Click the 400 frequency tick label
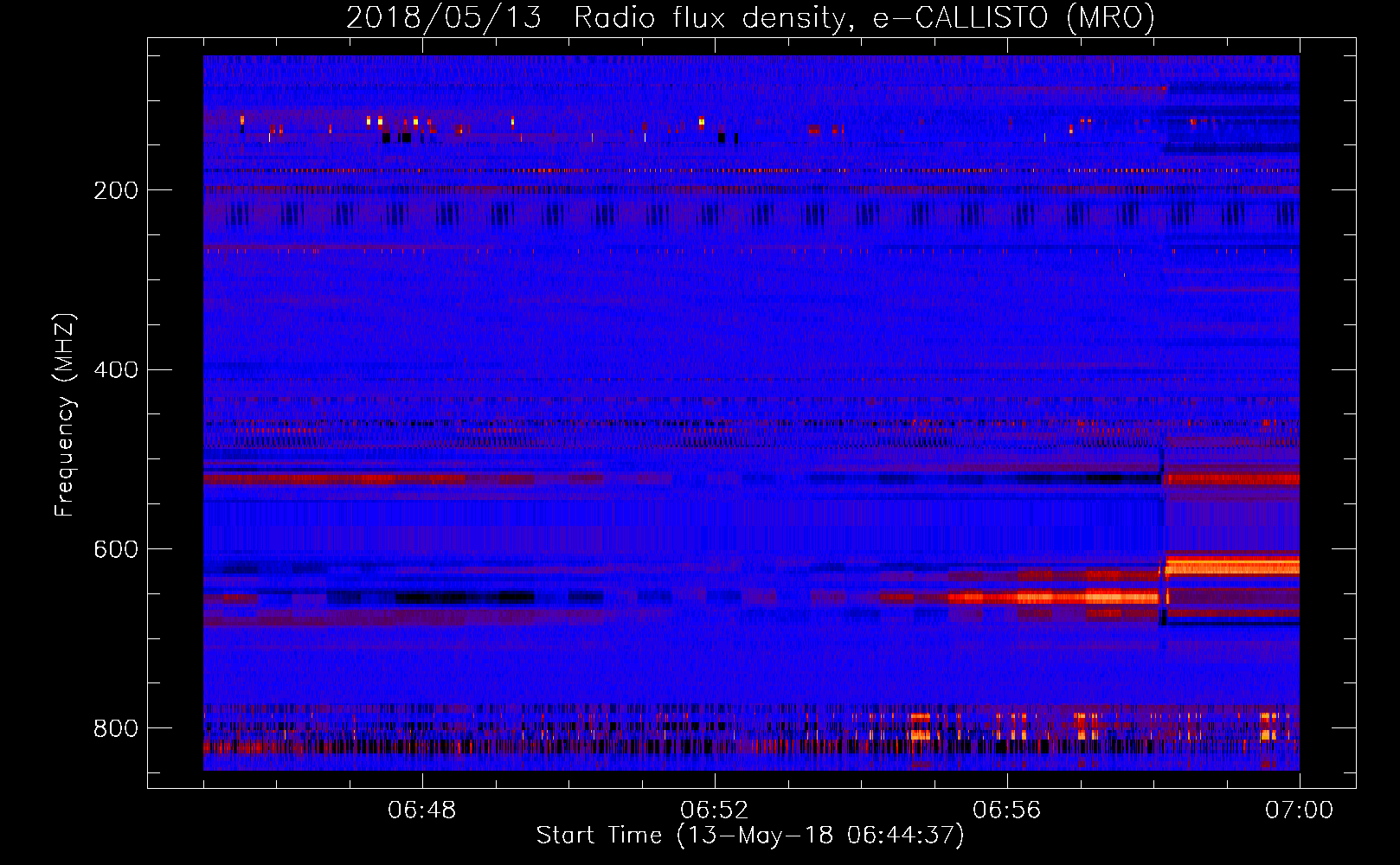The image size is (1400, 865). 116,370
